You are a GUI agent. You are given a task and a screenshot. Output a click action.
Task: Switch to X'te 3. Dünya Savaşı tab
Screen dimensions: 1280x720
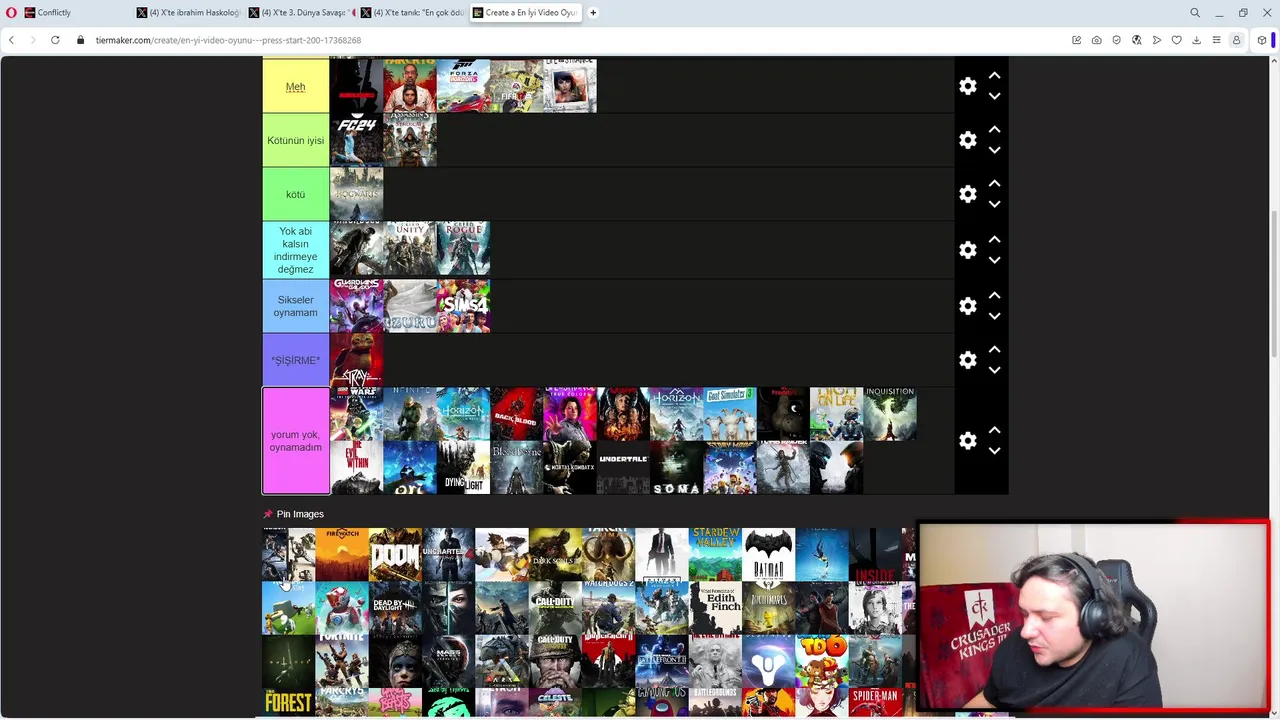(x=300, y=13)
